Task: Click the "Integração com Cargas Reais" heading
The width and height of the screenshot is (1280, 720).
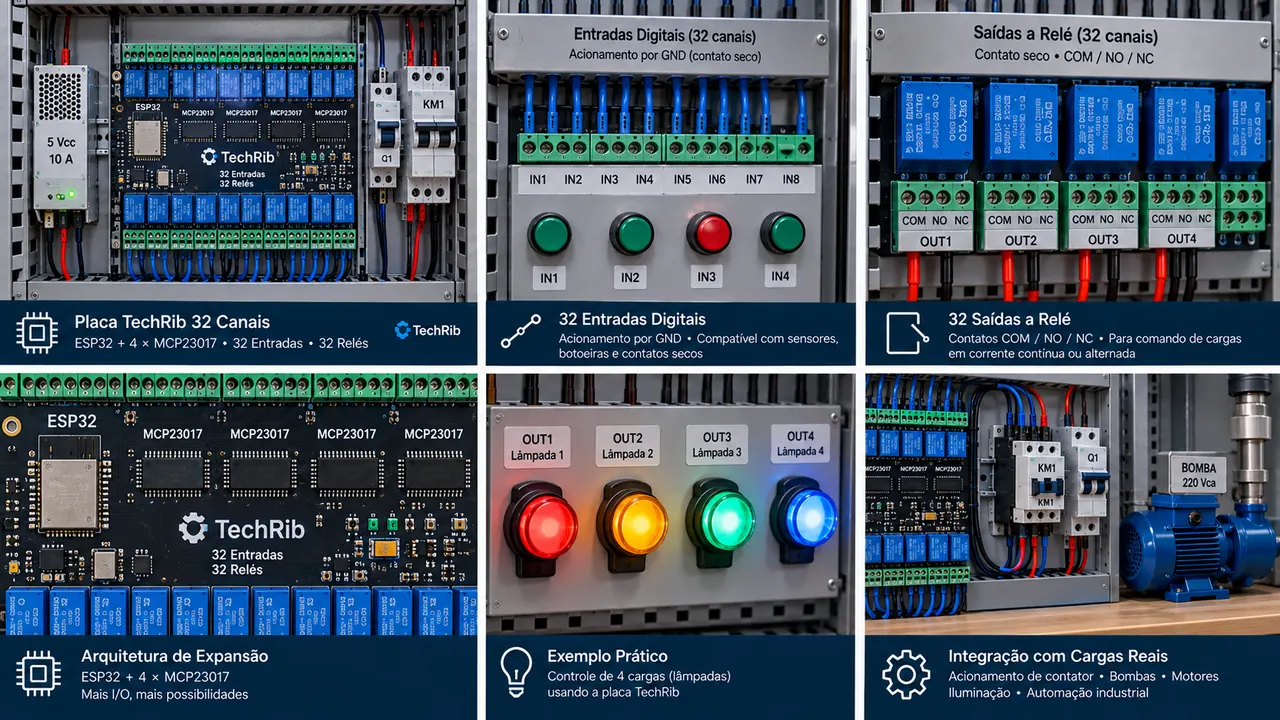Action: [x=1058, y=656]
